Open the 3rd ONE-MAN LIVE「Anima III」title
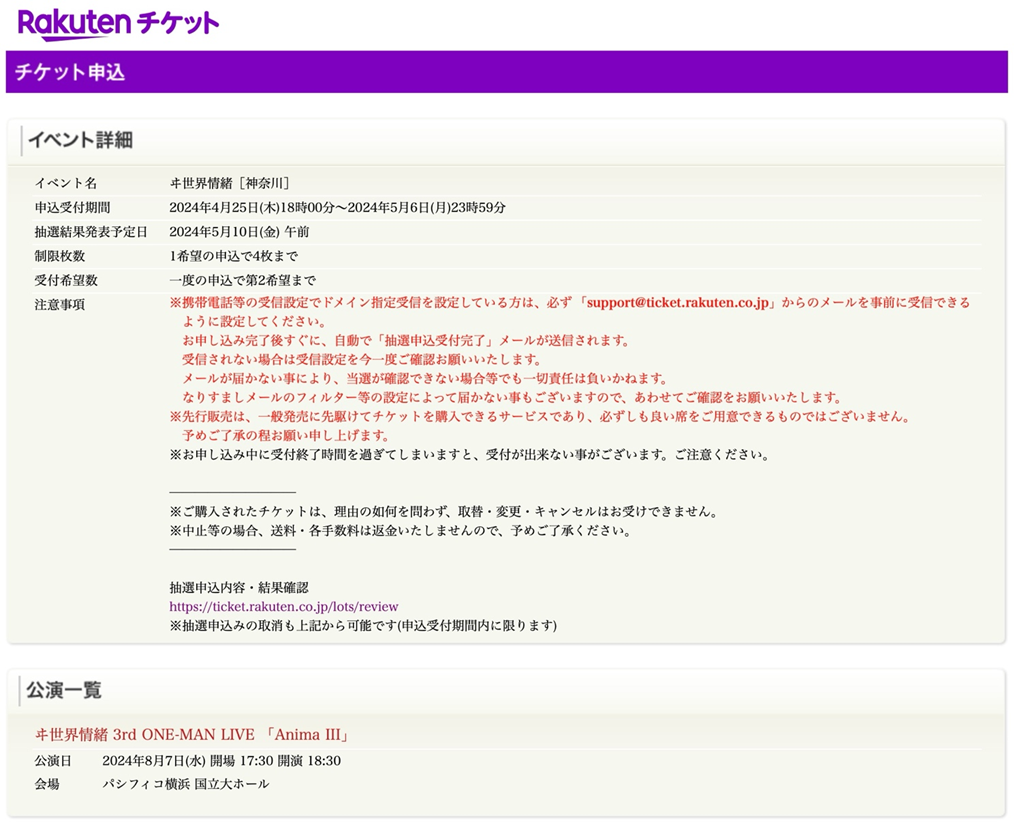The height and width of the screenshot is (829, 1015). click(x=191, y=735)
